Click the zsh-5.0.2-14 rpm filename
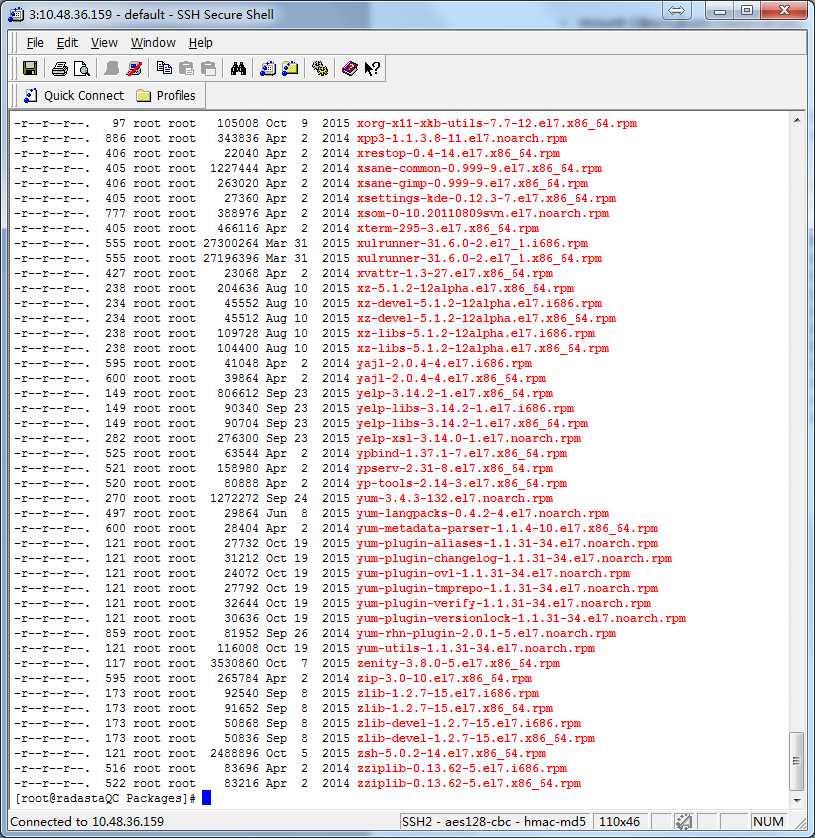This screenshot has height=838, width=815. click(x=452, y=753)
